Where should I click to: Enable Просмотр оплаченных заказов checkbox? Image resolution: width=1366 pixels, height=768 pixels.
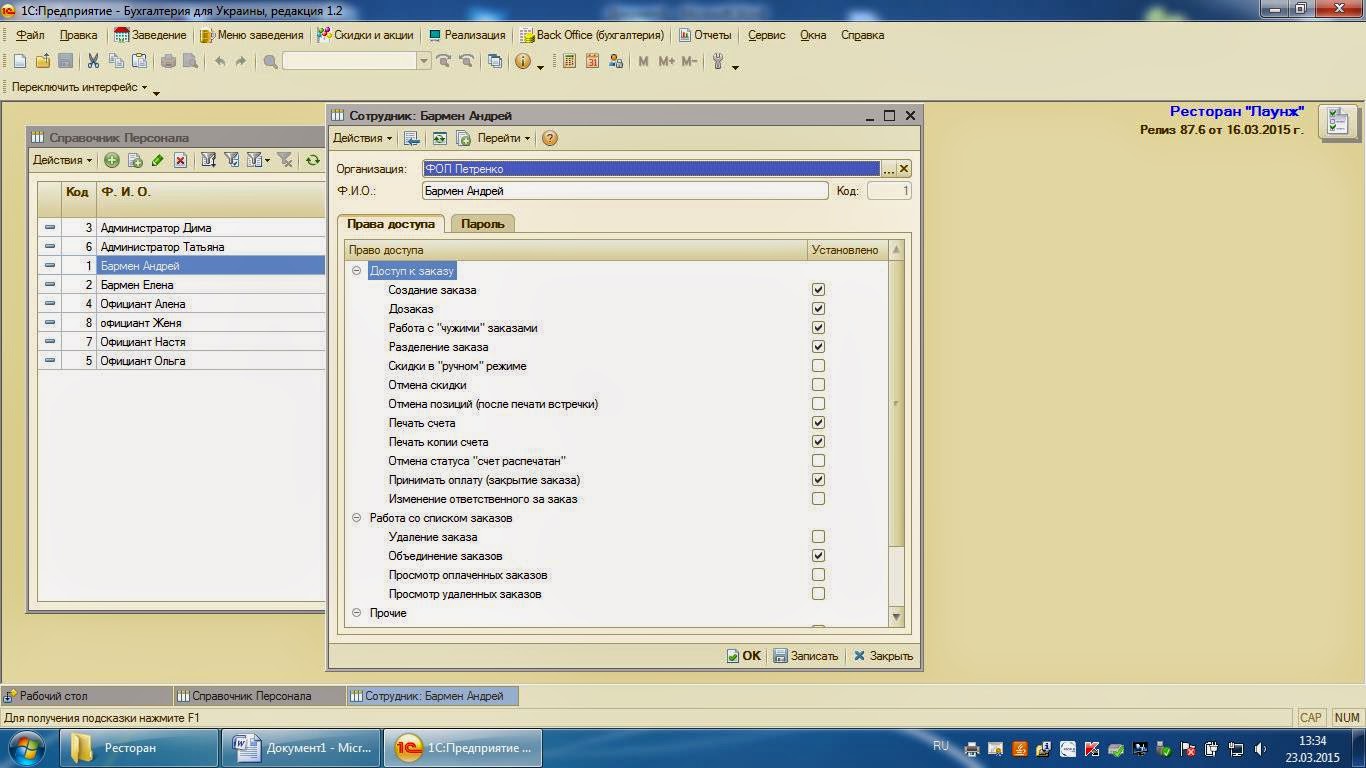click(818, 575)
